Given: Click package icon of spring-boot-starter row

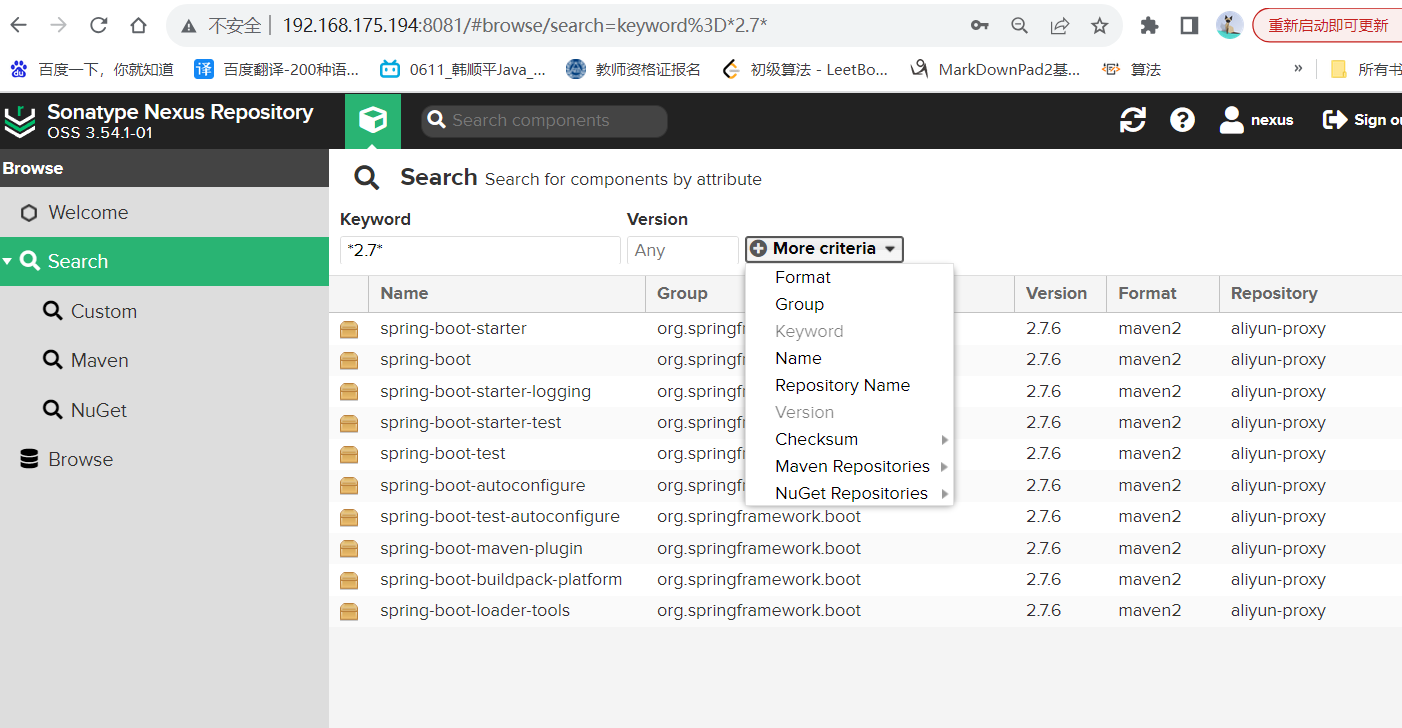Looking at the screenshot, I should click(349, 329).
